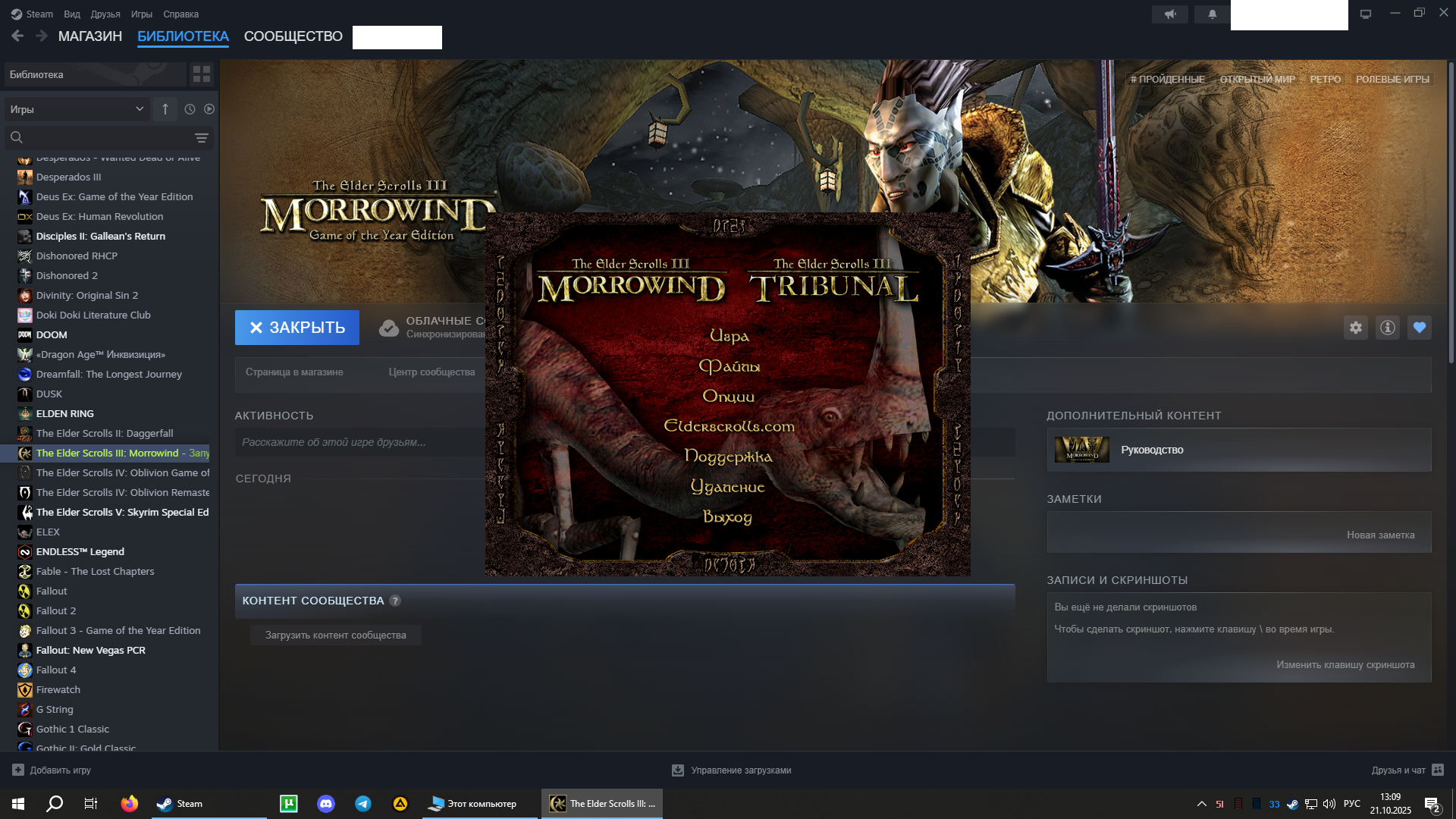Open the Вид menu

72,14
